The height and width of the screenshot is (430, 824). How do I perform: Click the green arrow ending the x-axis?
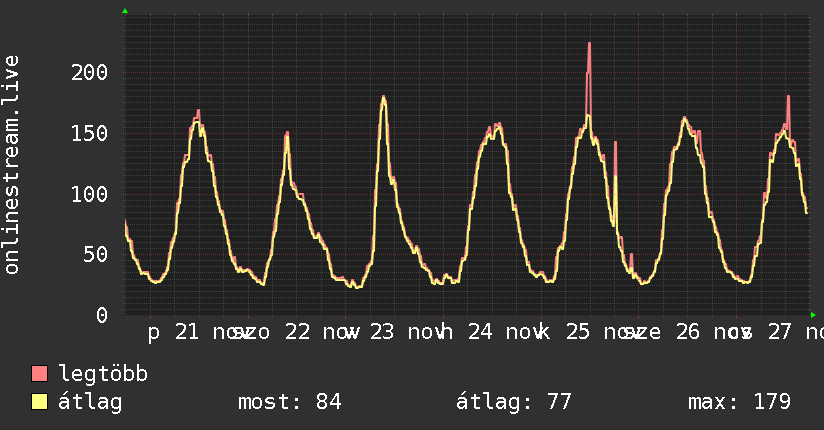pyautogui.click(x=813, y=315)
